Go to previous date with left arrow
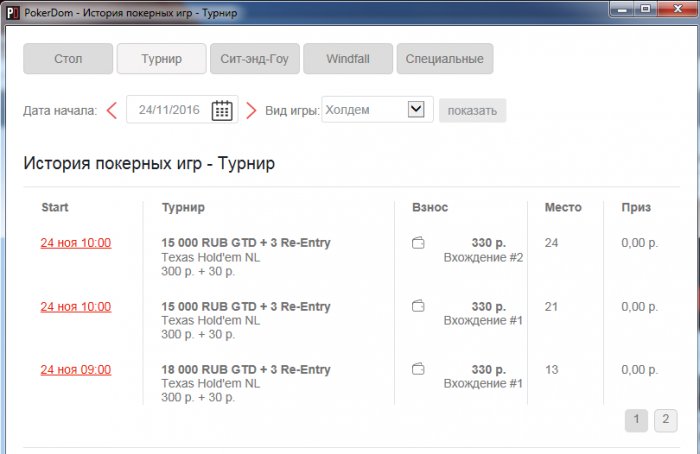Image resolution: width=700 pixels, height=454 pixels. point(112,110)
